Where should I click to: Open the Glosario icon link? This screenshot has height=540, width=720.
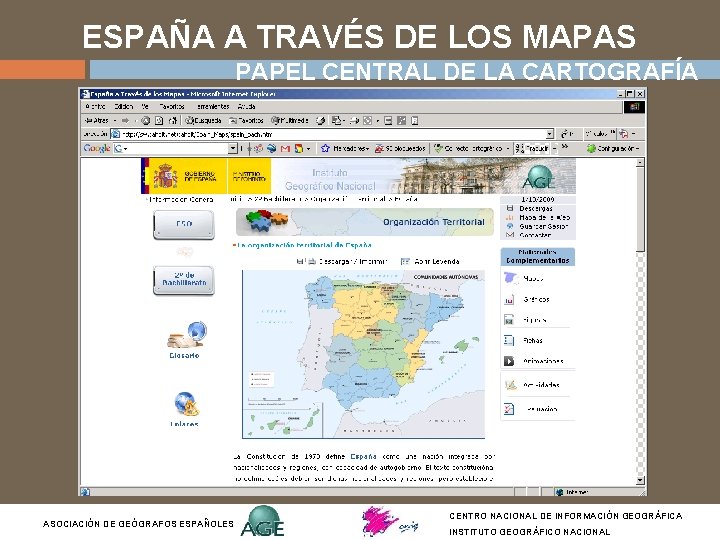point(186,340)
